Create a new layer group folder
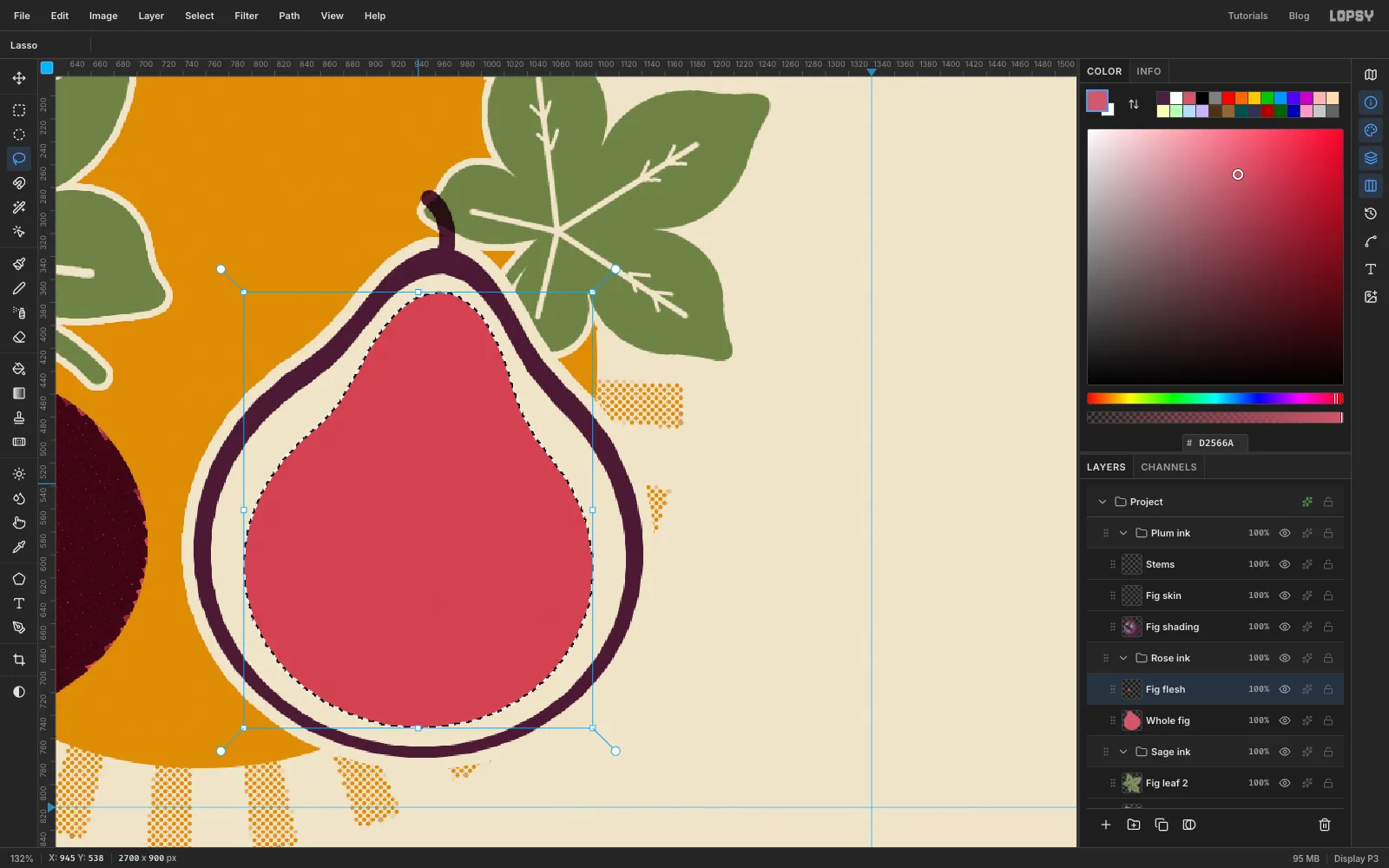 coord(1134,825)
